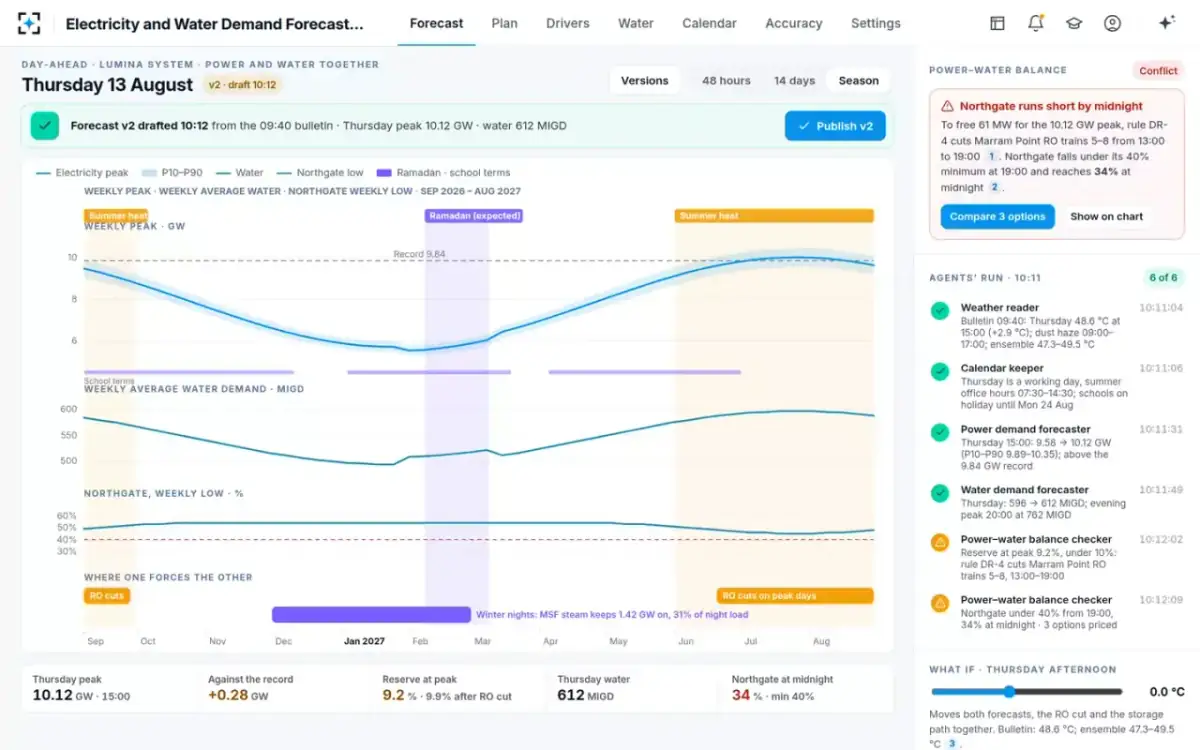Click the Winter nights MSF steam bar
This screenshot has width=1200, height=750.
[371, 614]
